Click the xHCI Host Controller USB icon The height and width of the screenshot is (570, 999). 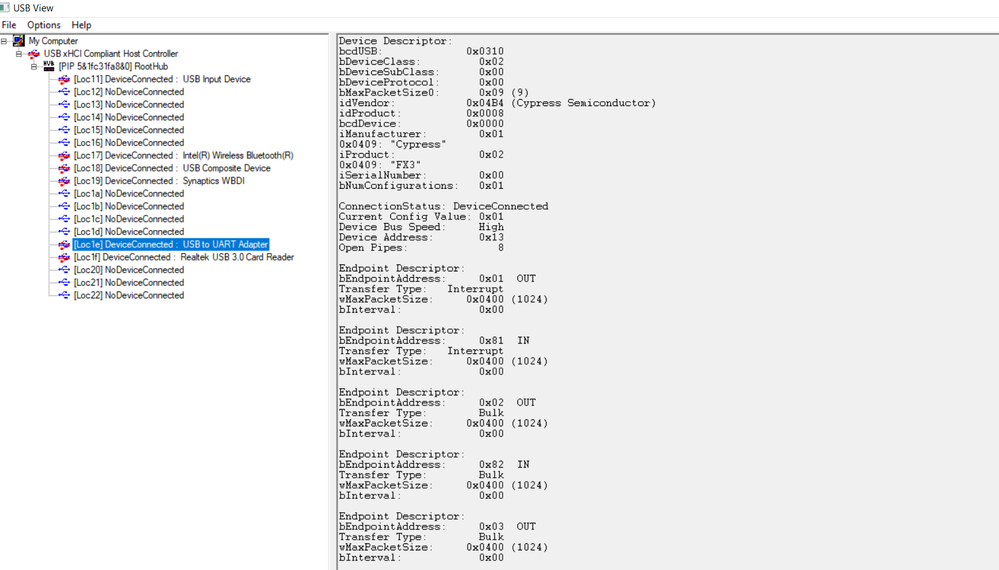(x=34, y=53)
